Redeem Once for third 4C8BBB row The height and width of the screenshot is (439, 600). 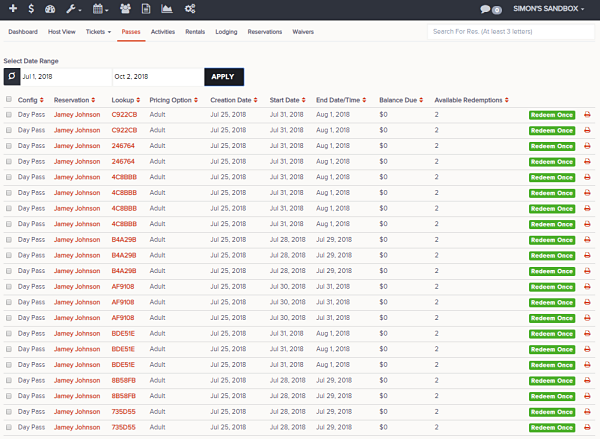(552, 209)
